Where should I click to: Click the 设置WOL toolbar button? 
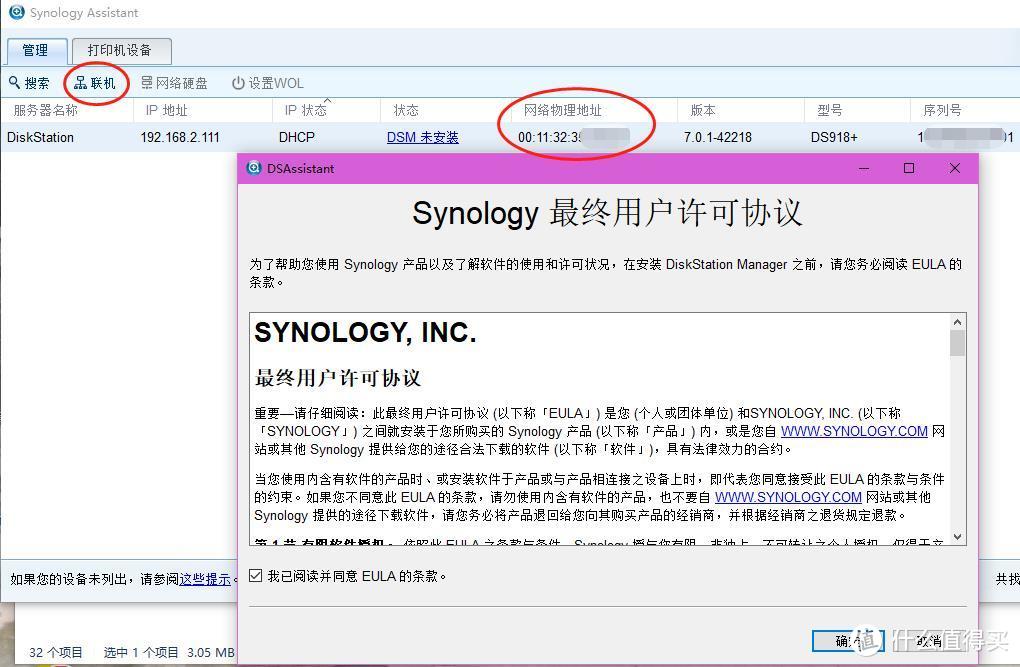[x=268, y=83]
